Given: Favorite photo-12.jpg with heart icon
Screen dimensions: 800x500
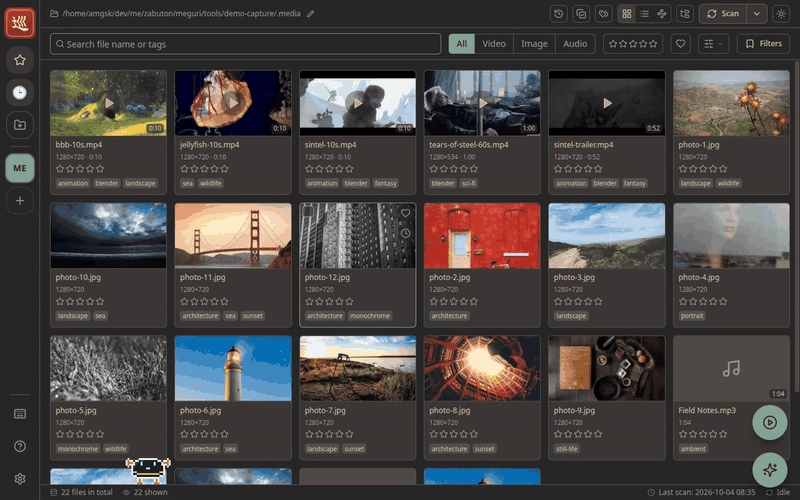Looking at the screenshot, I should tap(405, 213).
